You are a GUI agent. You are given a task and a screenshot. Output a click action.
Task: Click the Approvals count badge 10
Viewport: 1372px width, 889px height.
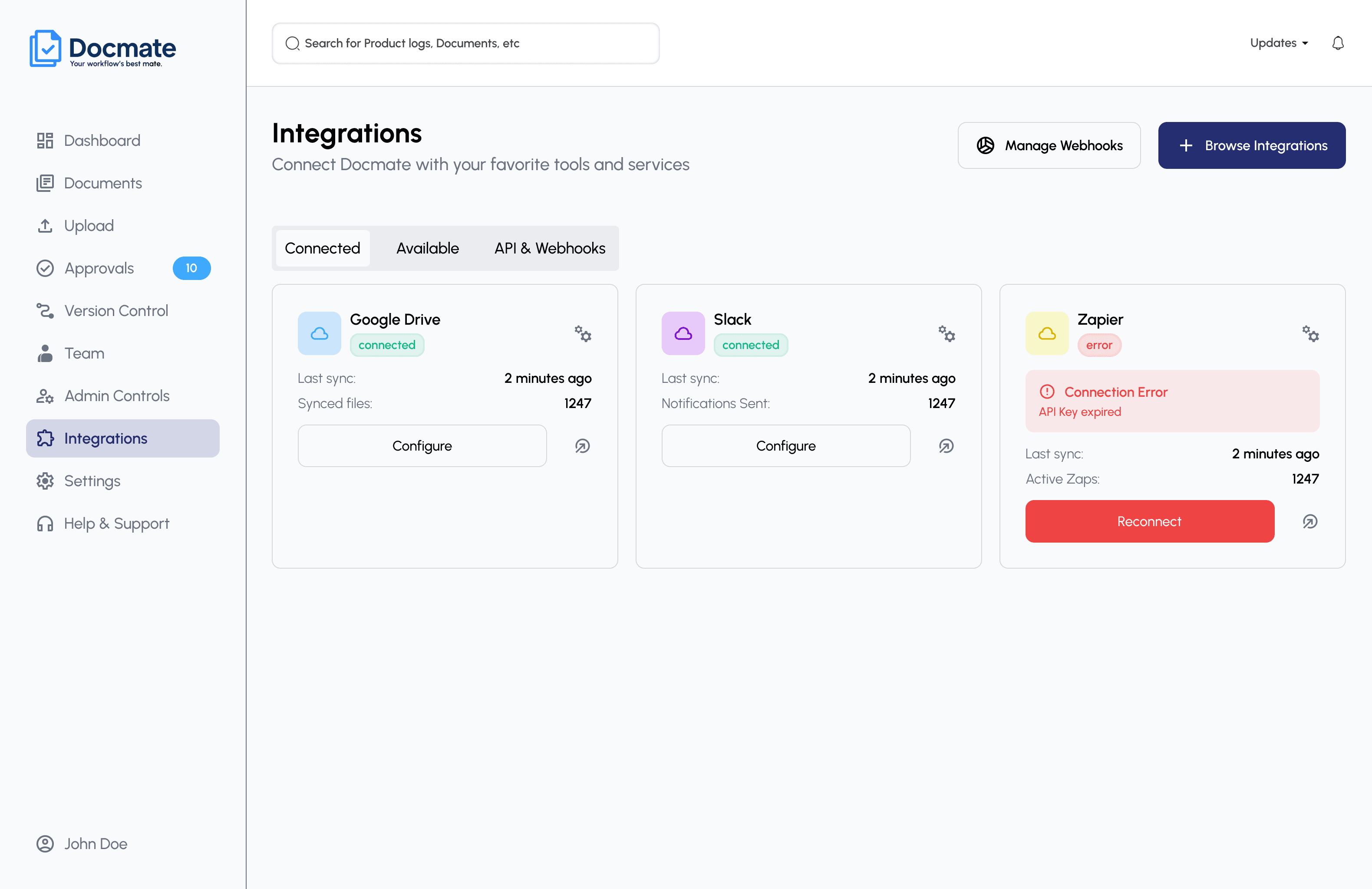(191, 268)
